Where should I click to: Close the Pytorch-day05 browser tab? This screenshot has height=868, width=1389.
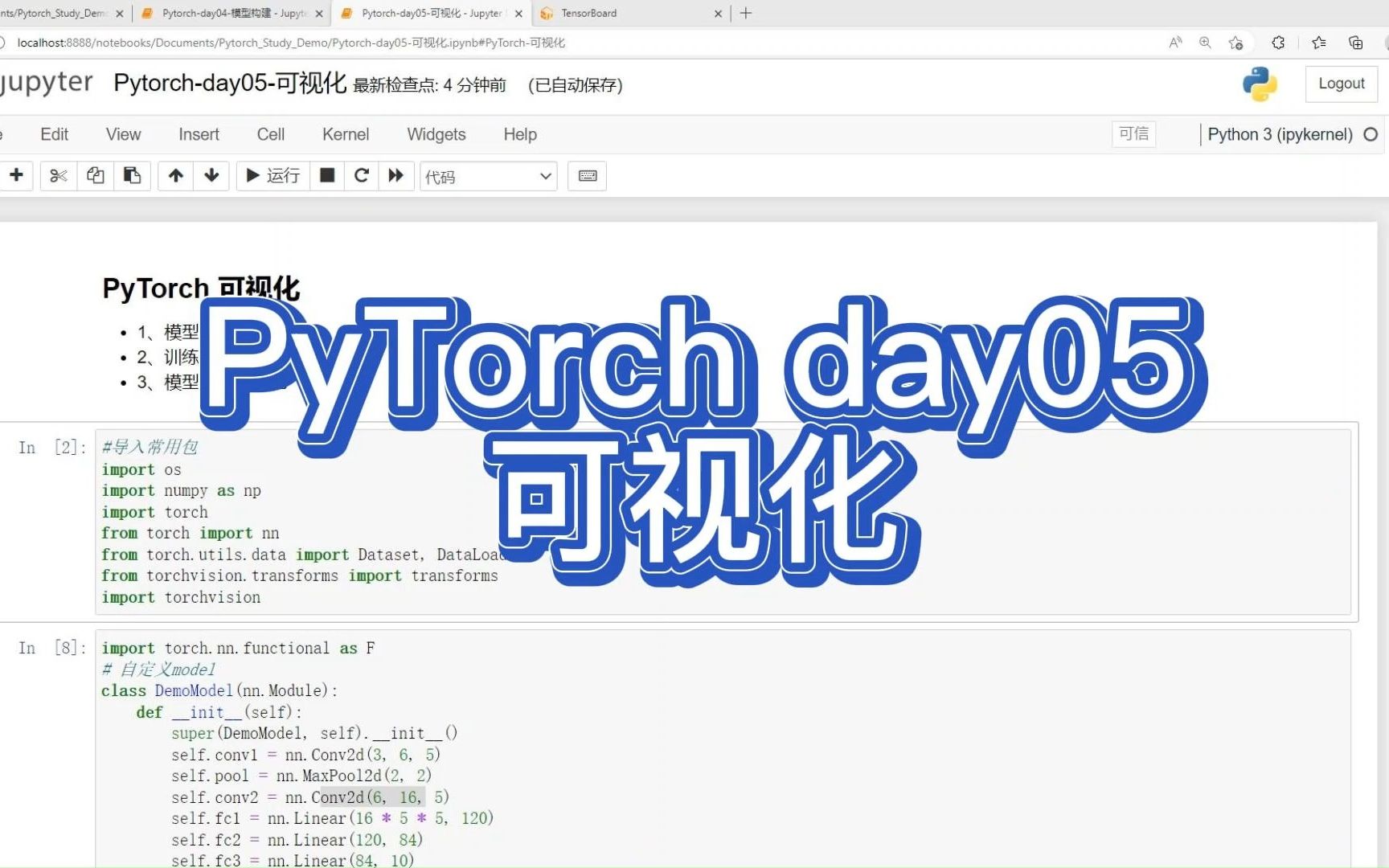click(518, 14)
